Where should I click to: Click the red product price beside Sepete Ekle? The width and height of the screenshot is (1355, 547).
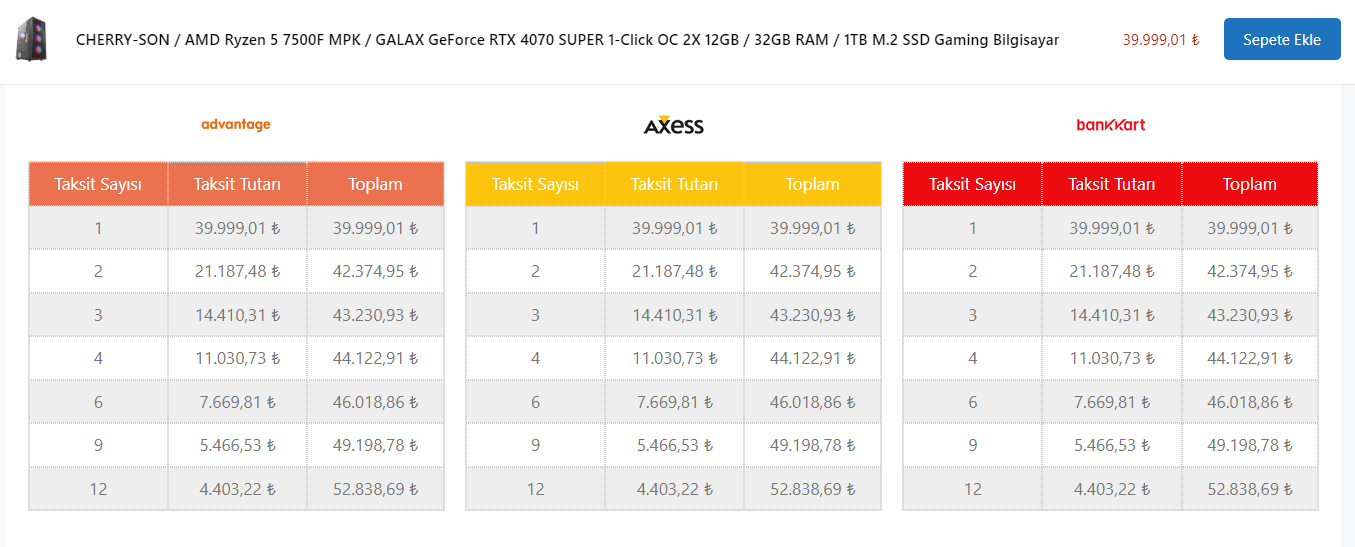[1160, 40]
